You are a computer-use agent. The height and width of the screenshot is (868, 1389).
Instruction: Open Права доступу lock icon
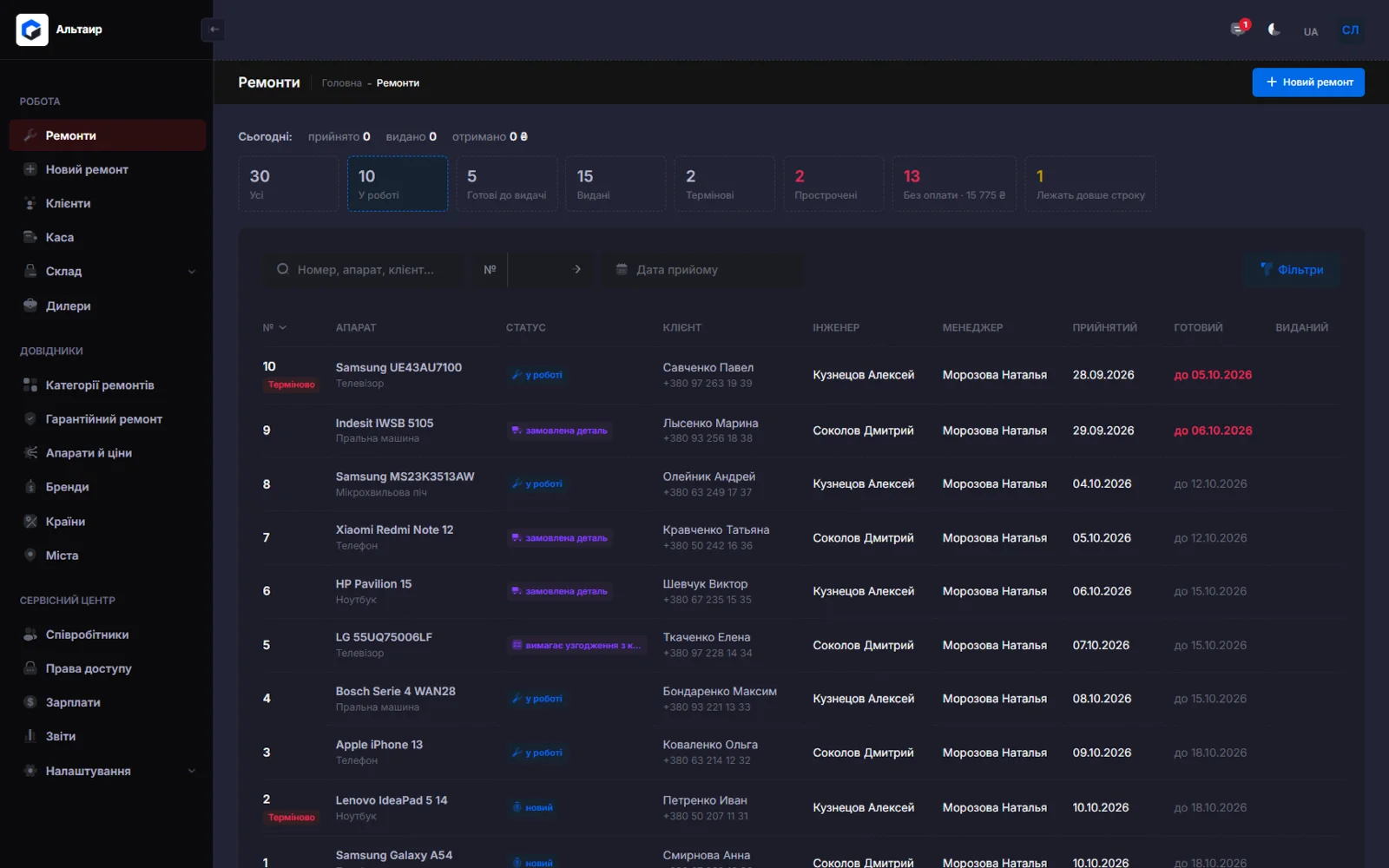click(30, 668)
